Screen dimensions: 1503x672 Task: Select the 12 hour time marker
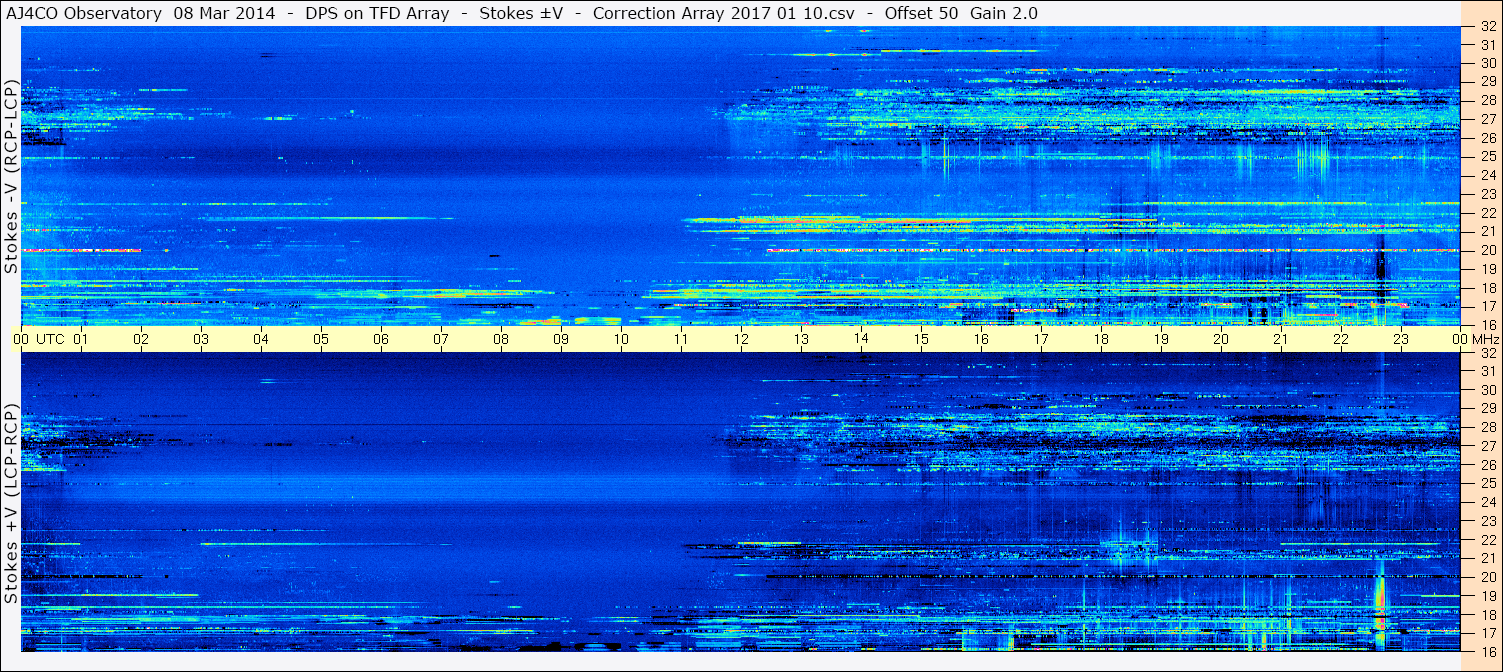[x=741, y=339]
